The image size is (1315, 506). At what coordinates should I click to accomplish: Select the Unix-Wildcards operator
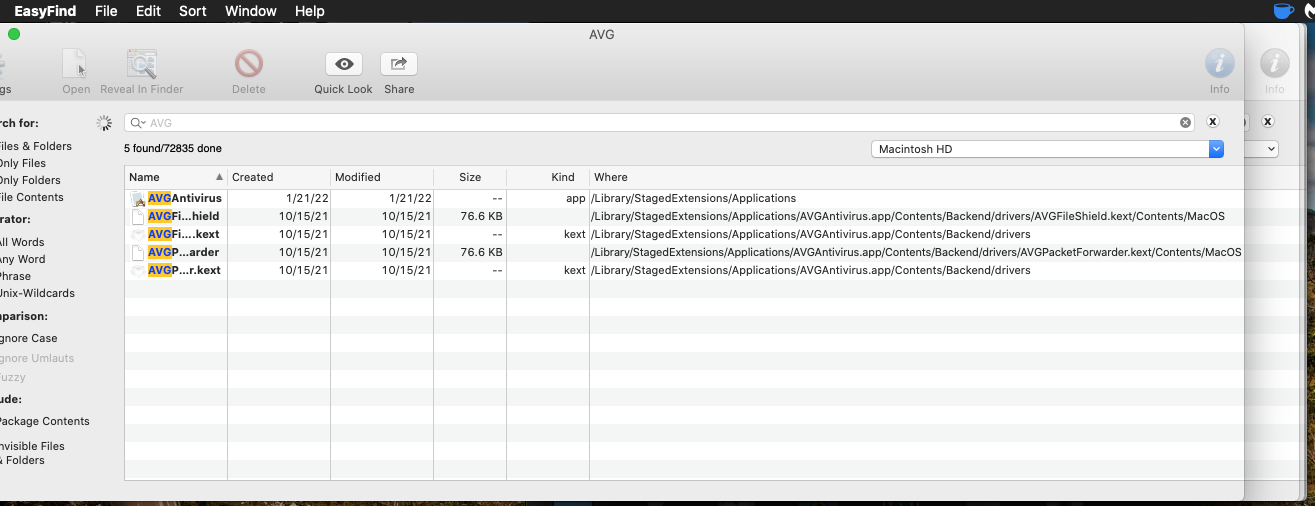(x=37, y=293)
